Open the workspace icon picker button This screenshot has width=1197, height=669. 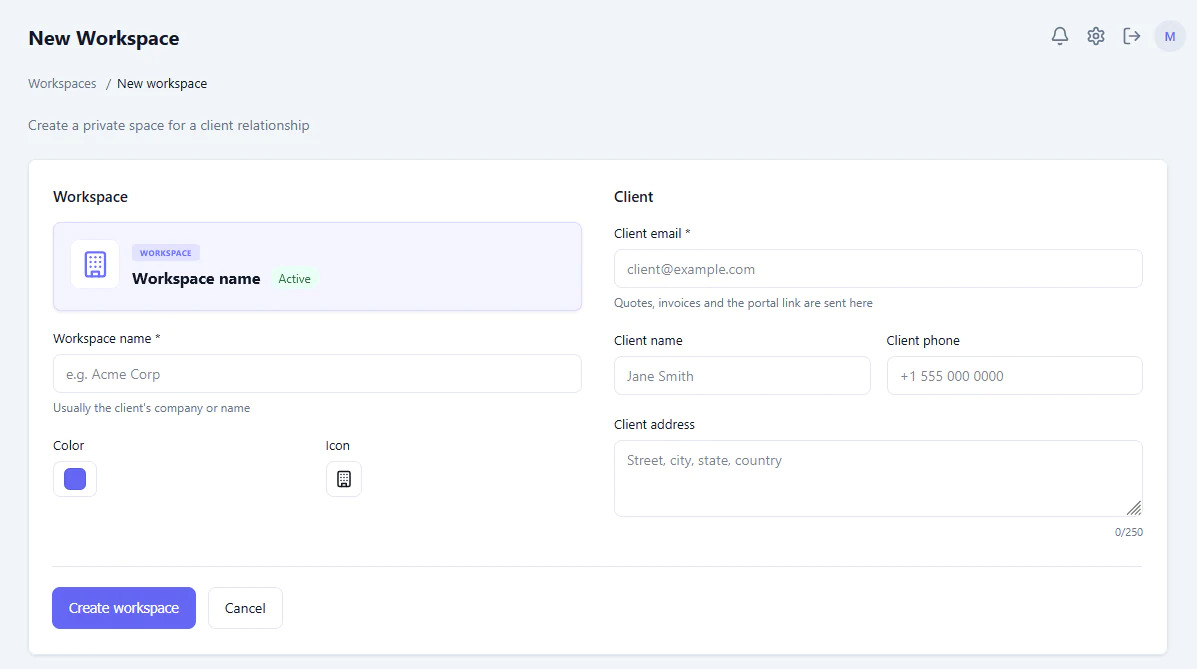[344, 479]
